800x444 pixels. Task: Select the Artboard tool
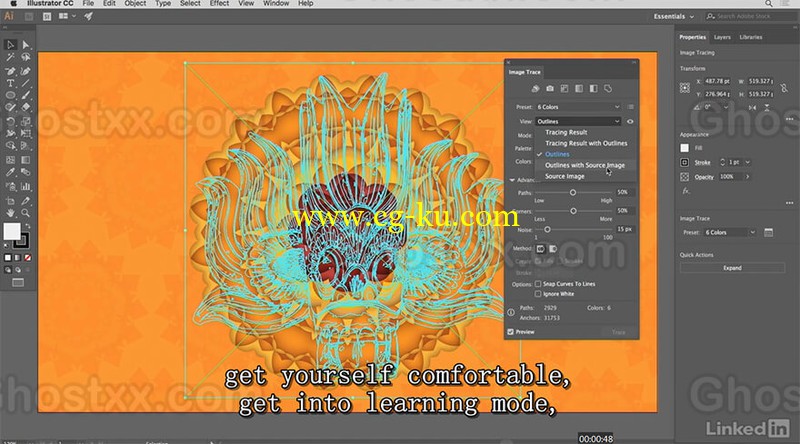click(x=10, y=201)
